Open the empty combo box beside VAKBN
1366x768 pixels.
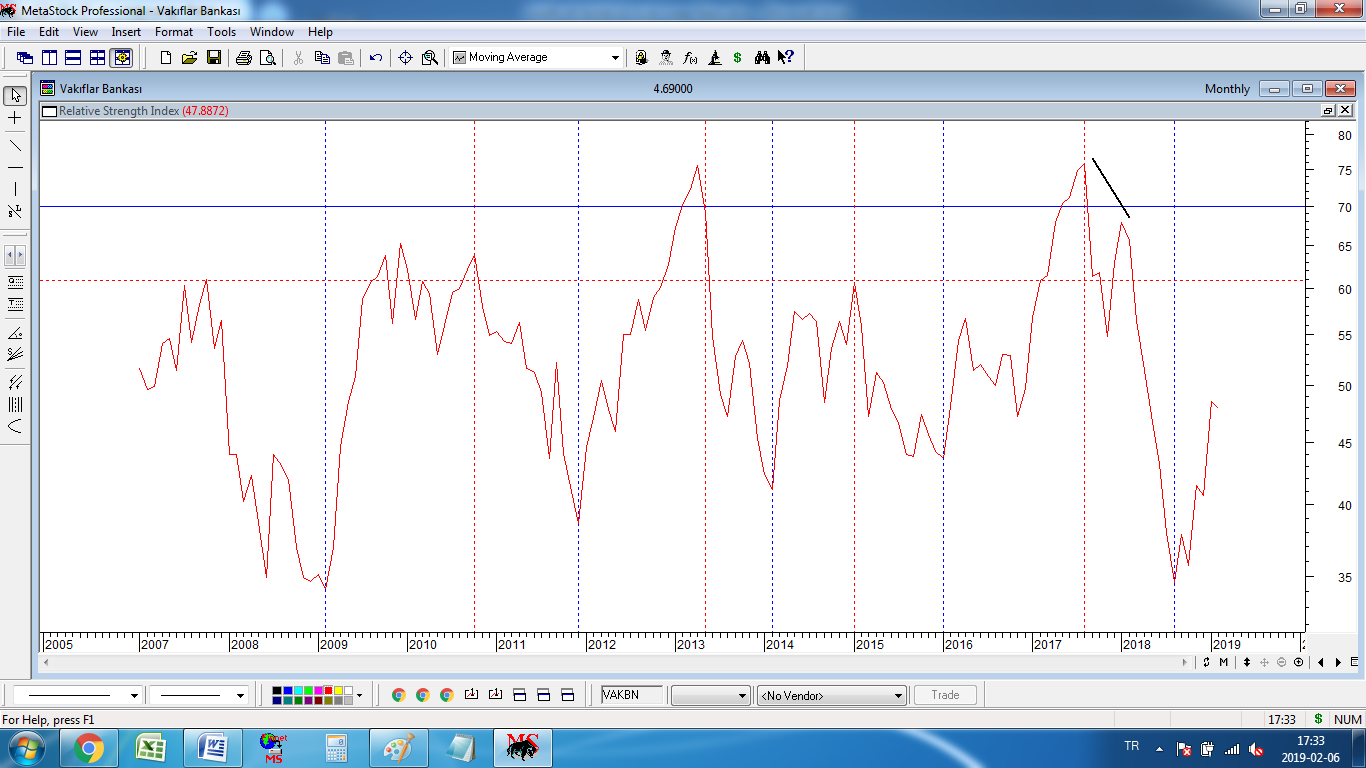(x=710, y=695)
